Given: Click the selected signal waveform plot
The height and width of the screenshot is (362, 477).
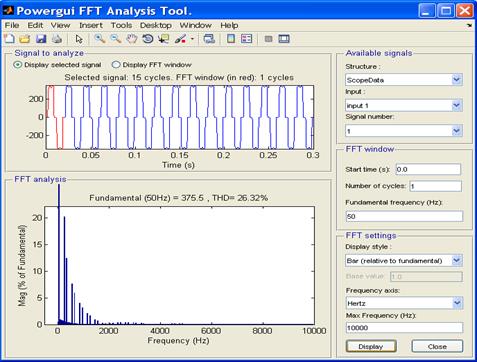Looking at the screenshot, I should (180, 117).
